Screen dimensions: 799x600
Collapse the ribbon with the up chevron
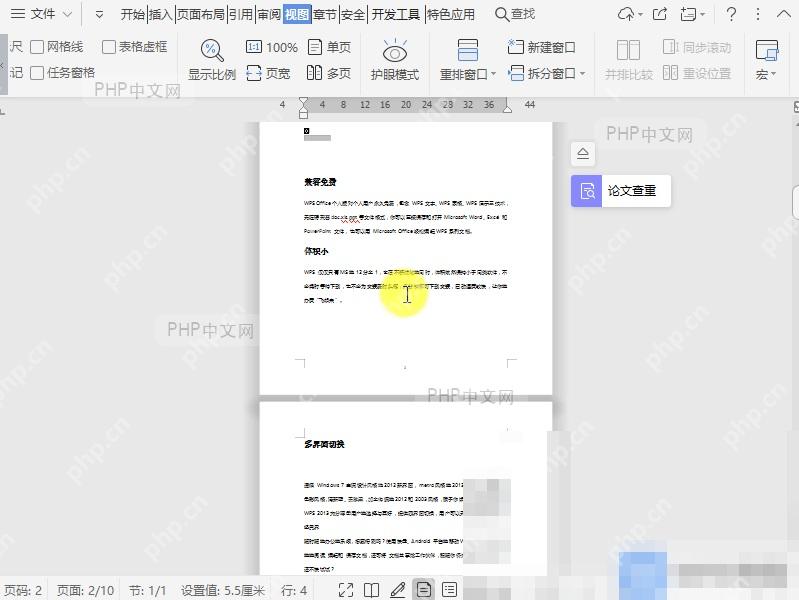coord(783,14)
